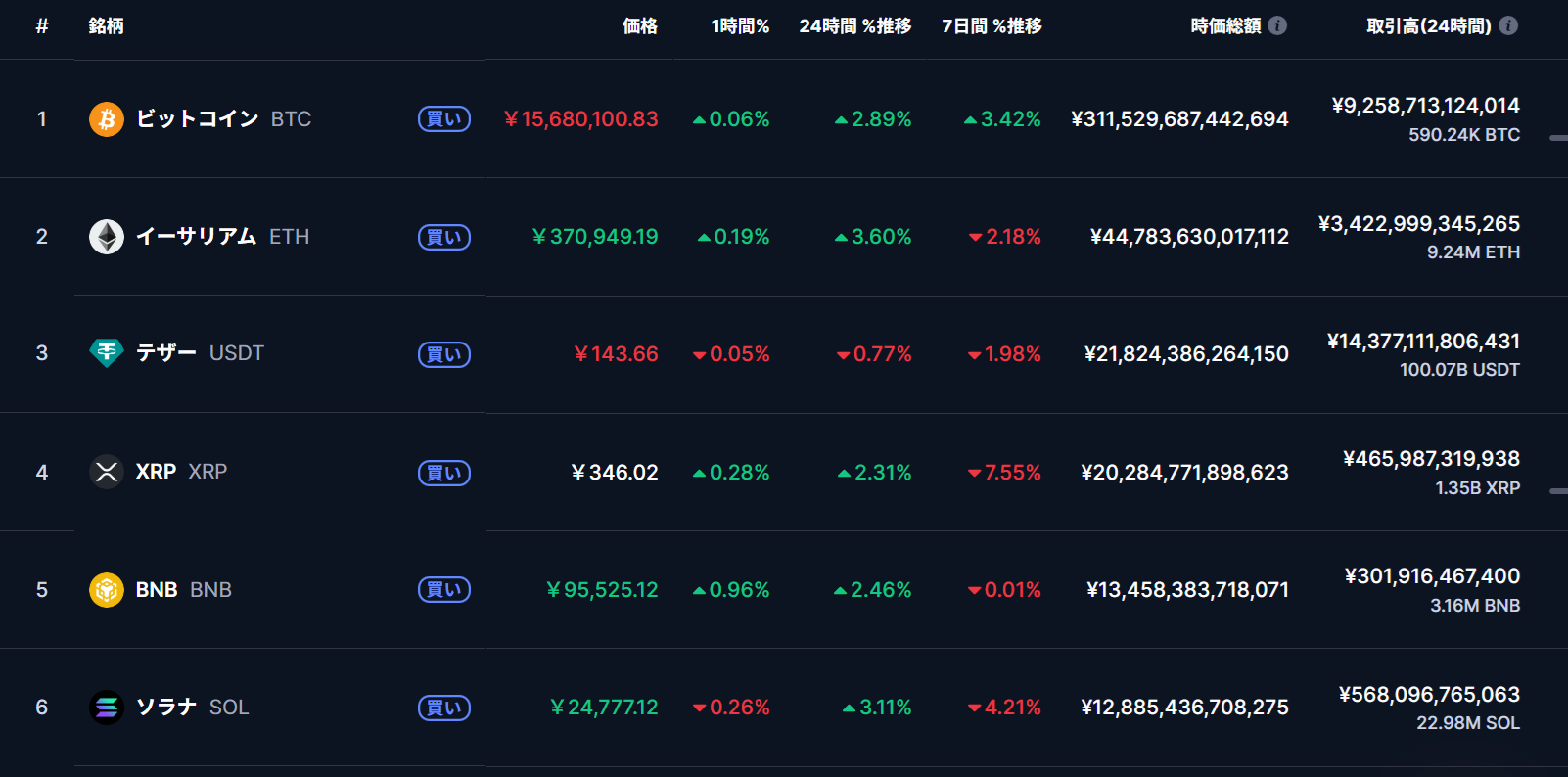The height and width of the screenshot is (777, 1568).
Task: Click XRP market cap ¥20,284,771,898,623
Action: tap(1184, 473)
